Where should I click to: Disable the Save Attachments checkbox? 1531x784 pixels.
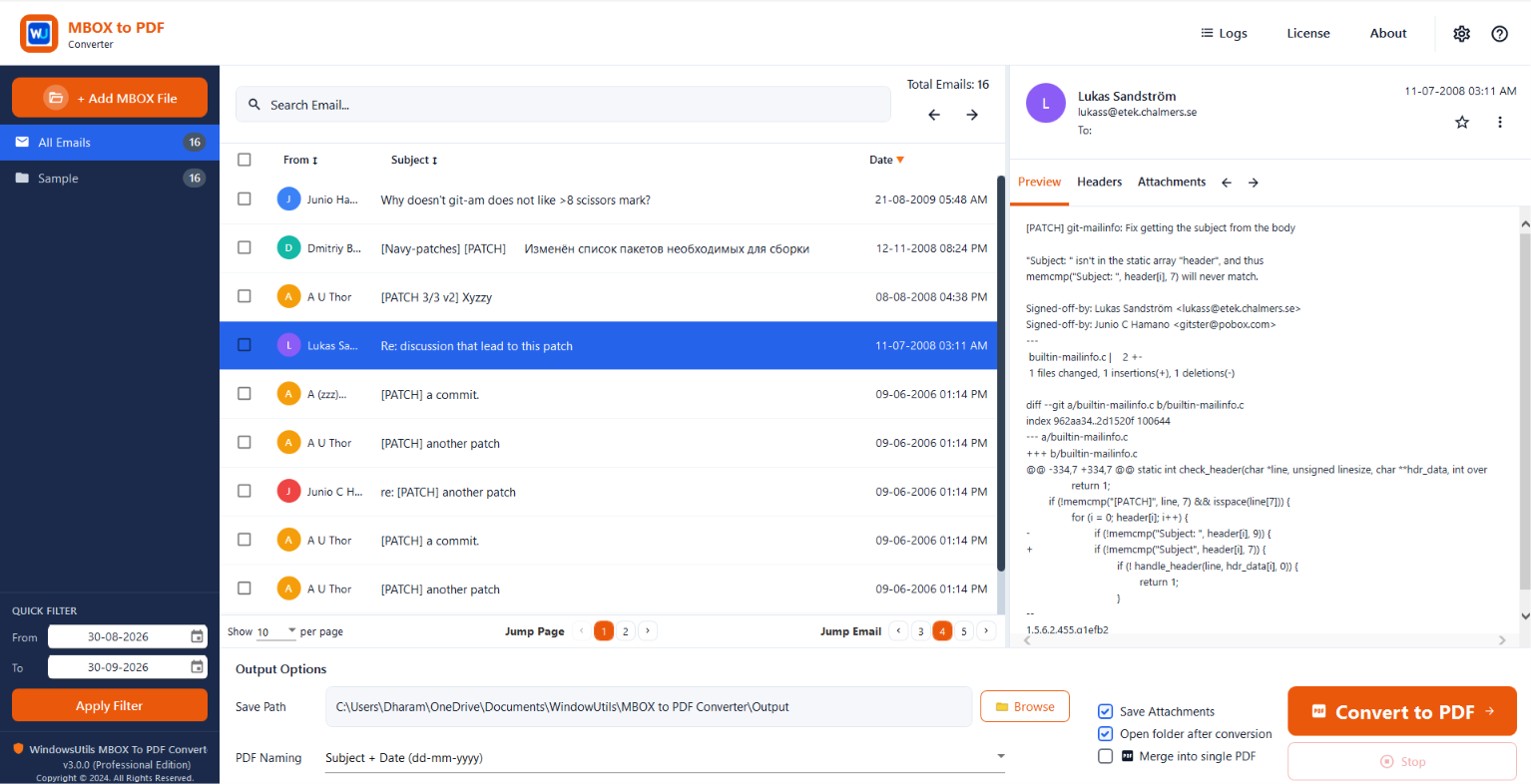click(1105, 711)
